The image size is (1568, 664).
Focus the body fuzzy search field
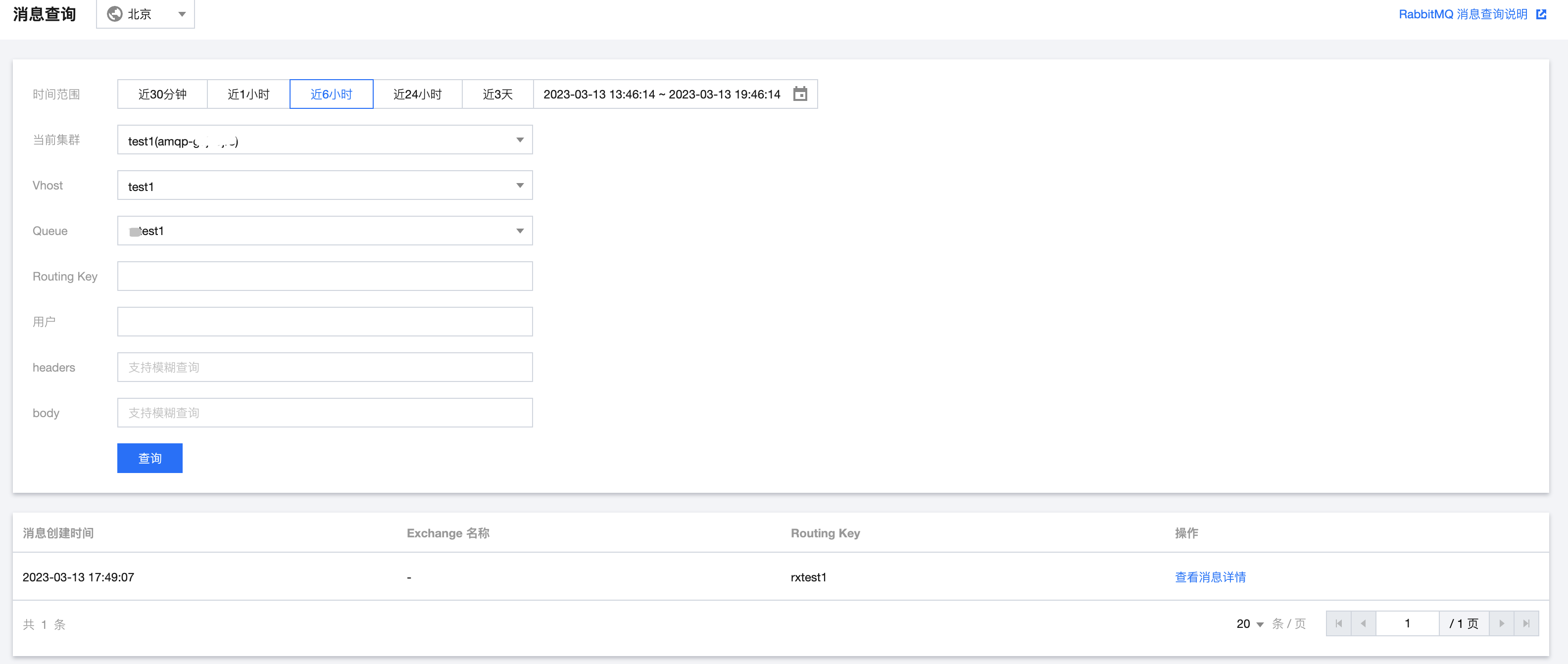[325, 413]
